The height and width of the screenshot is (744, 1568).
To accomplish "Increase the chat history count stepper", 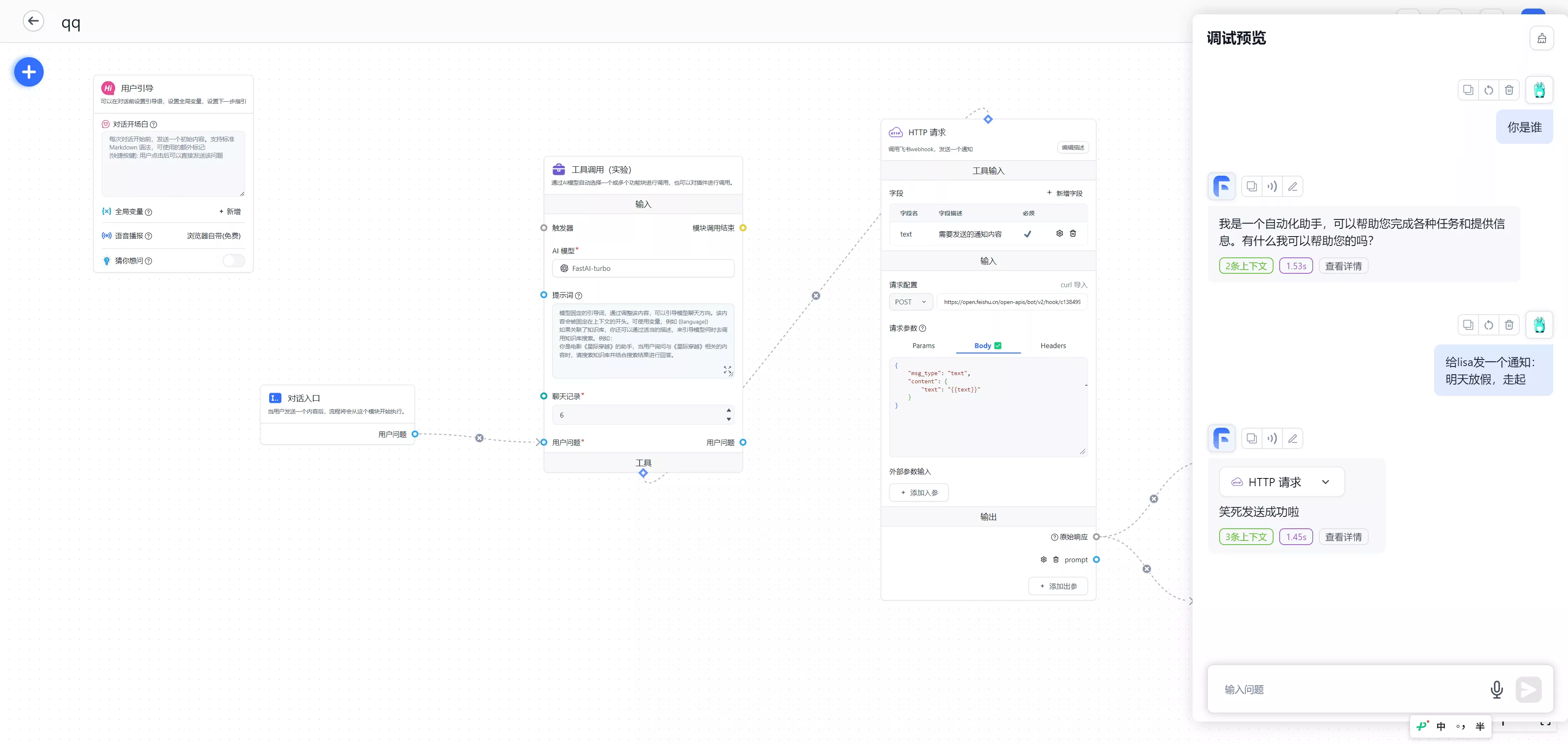I will pyautogui.click(x=729, y=410).
